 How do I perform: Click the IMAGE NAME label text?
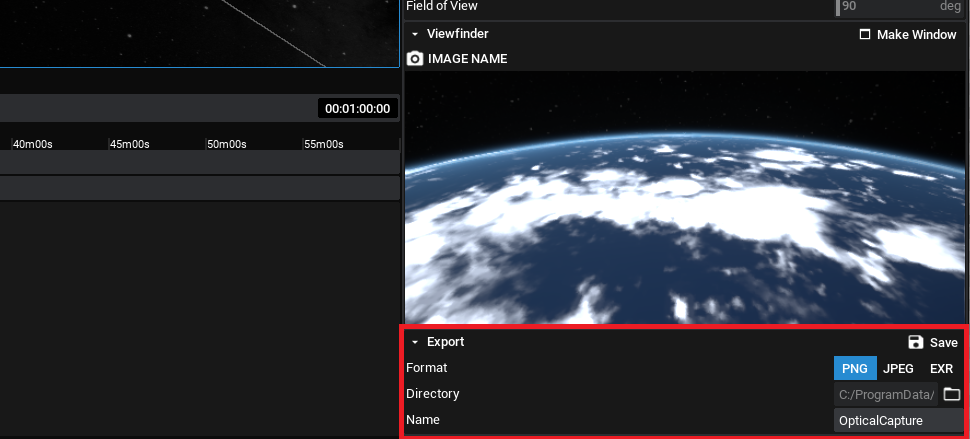coord(467,59)
